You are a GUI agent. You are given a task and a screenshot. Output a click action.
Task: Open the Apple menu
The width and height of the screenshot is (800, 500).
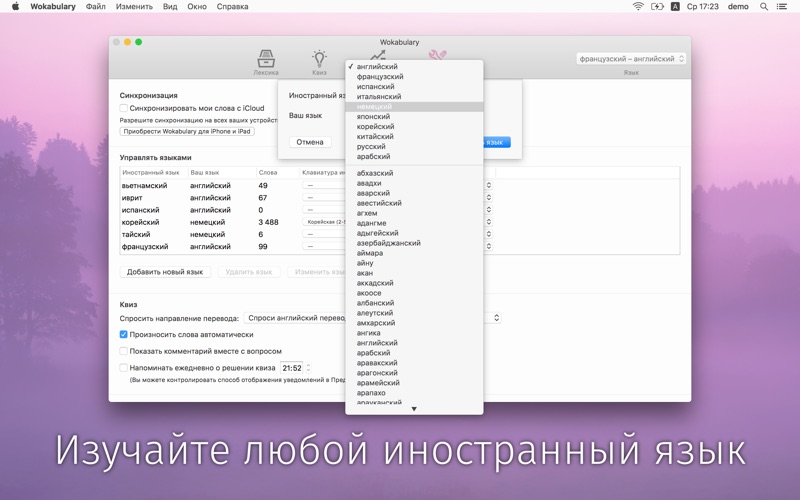coord(15,7)
